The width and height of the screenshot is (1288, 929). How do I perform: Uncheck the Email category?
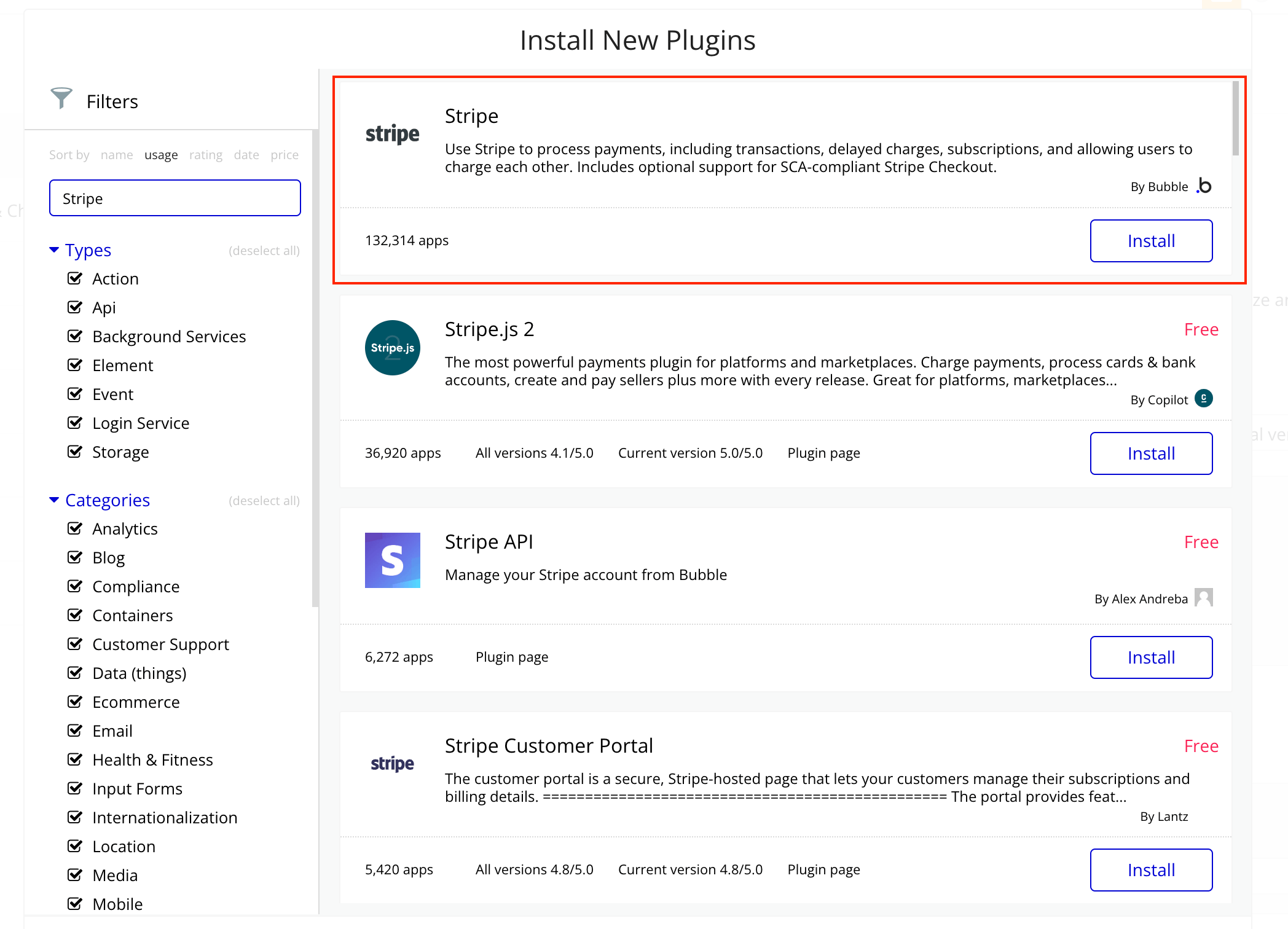pyautogui.click(x=75, y=731)
